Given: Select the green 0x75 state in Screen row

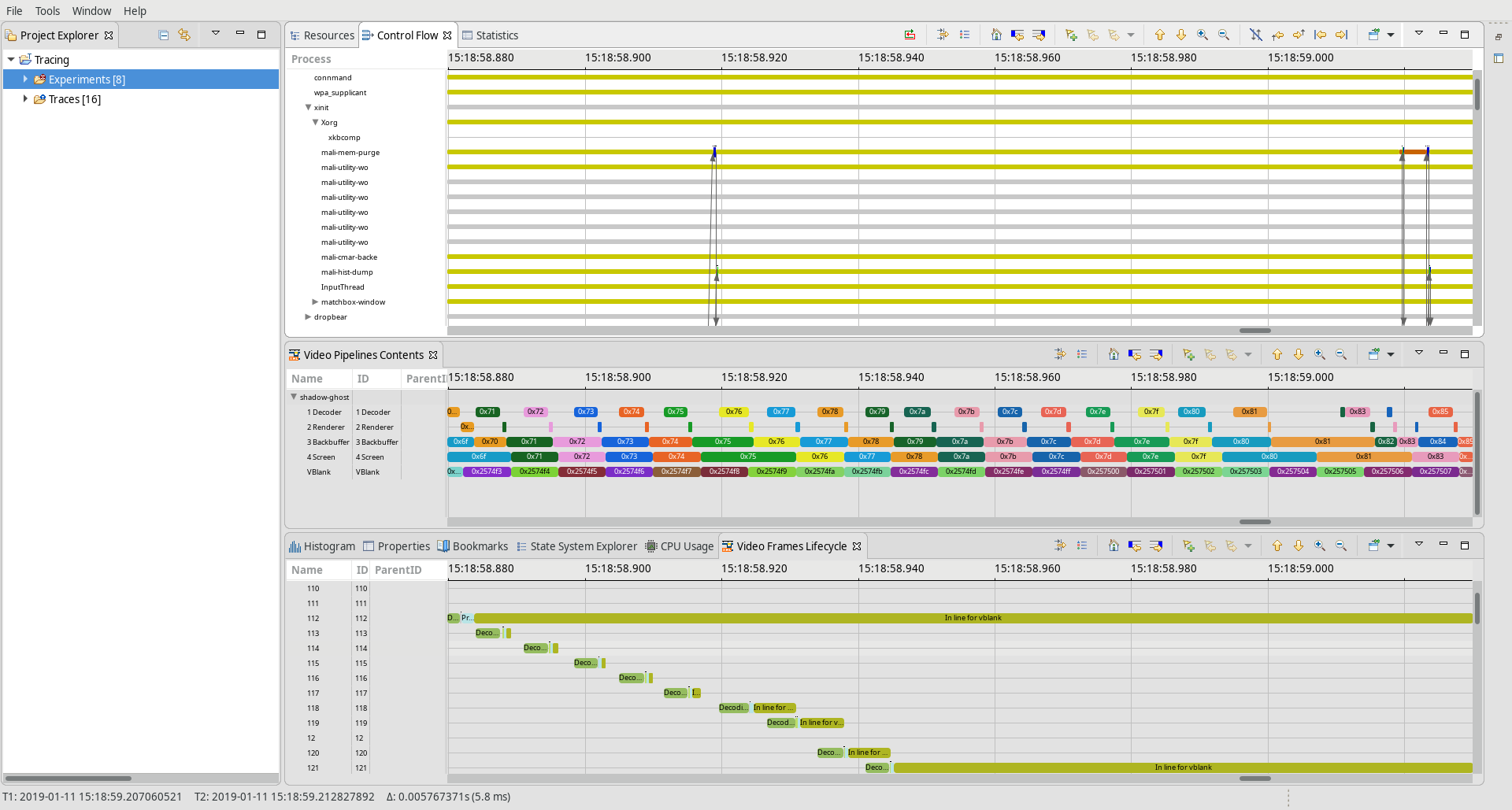Looking at the screenshot, I should point(748,457).
